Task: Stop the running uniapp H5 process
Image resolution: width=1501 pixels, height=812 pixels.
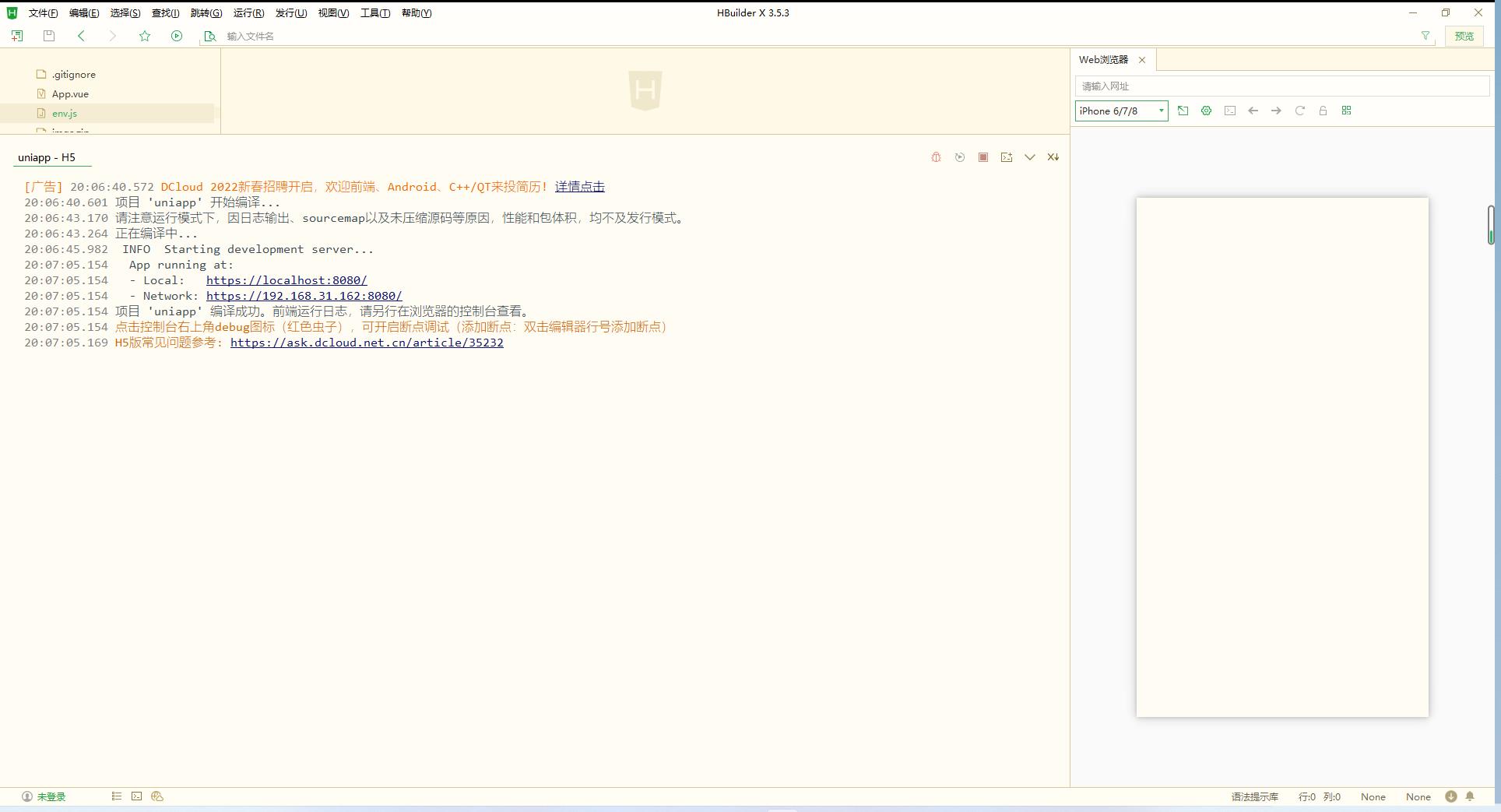Action: tap(983, 157)
